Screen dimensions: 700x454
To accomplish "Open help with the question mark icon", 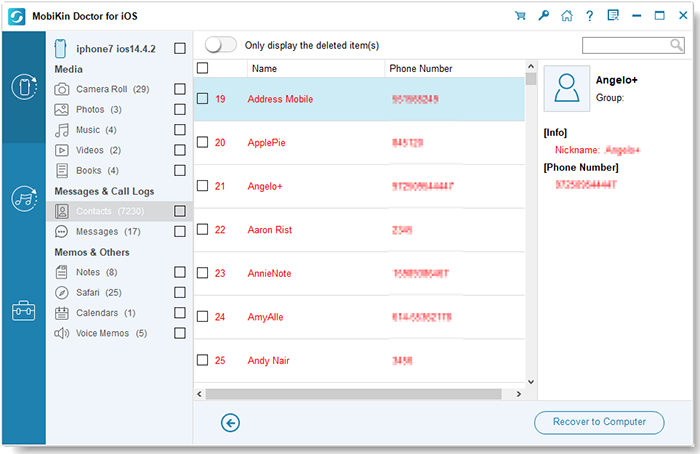I will 590,15.
